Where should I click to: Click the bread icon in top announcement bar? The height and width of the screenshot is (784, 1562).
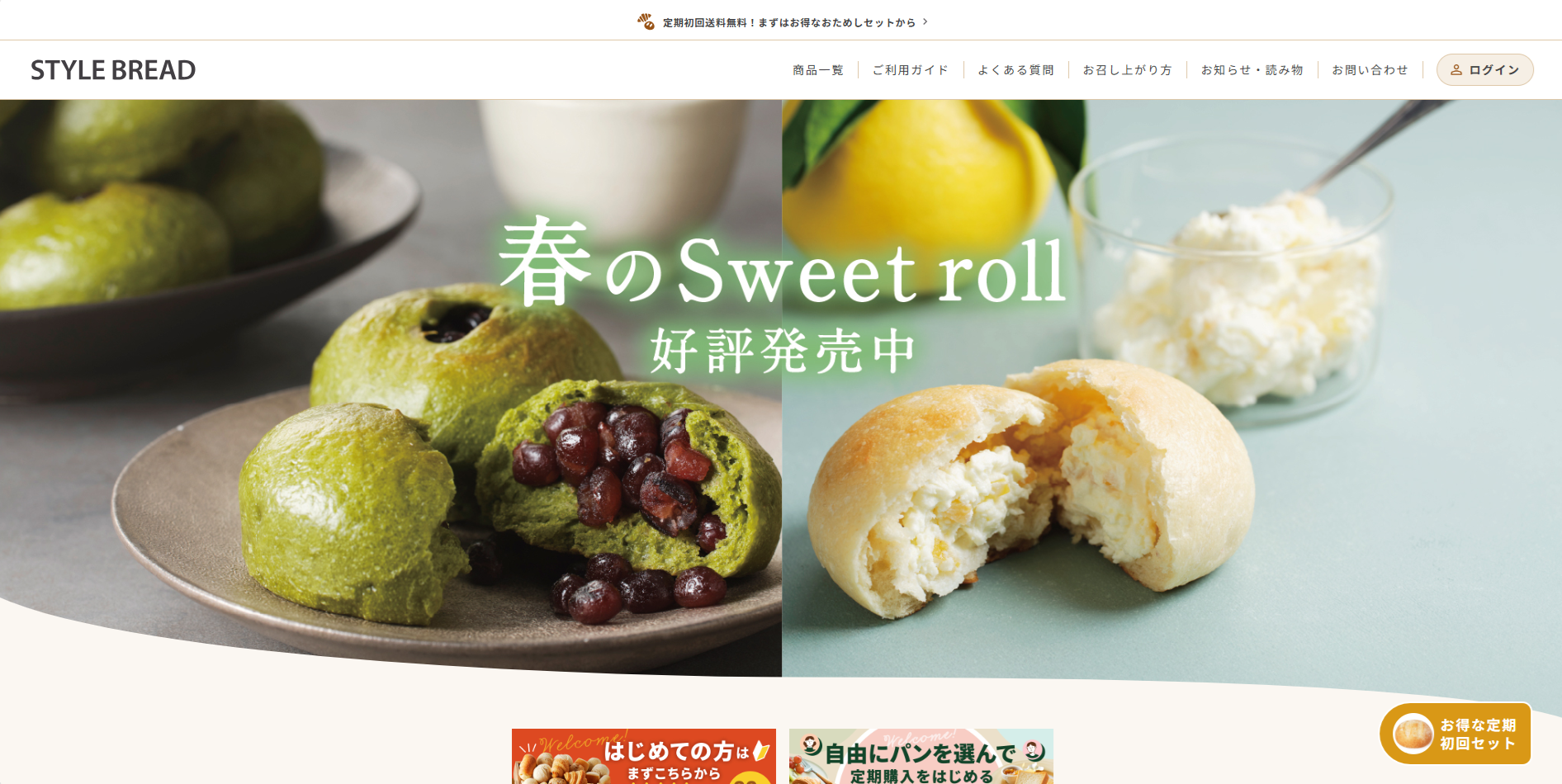click(646, 21)
